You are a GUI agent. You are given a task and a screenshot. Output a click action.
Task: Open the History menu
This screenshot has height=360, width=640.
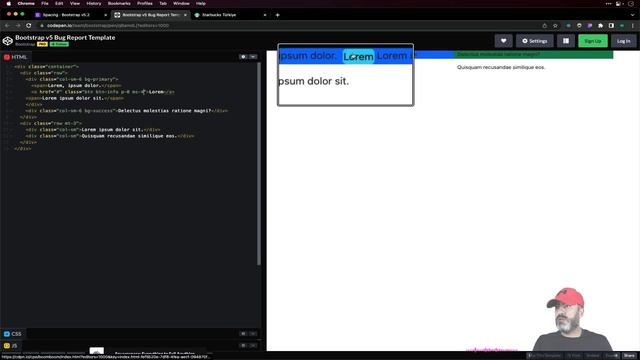[93, 3]
